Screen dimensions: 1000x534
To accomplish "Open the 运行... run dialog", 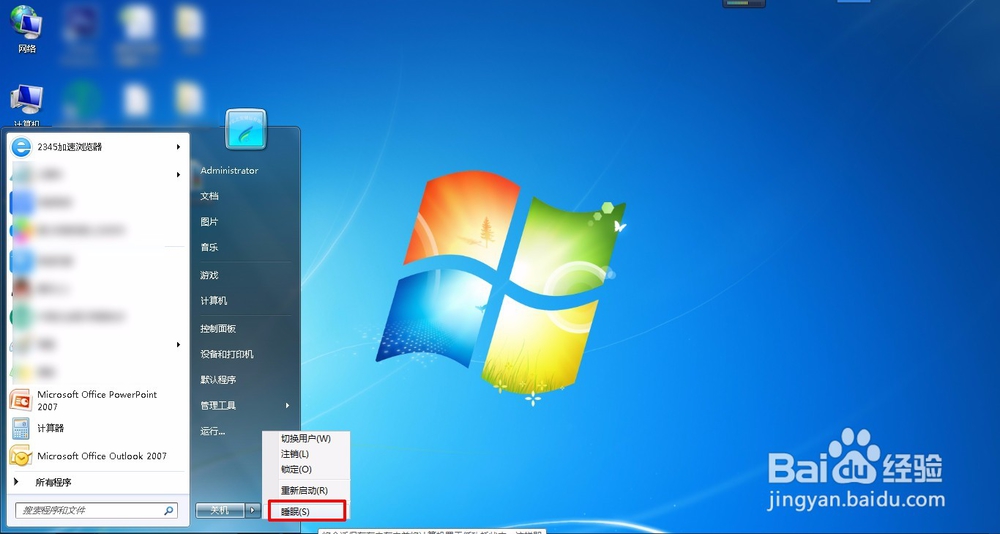I will point(212,431).
